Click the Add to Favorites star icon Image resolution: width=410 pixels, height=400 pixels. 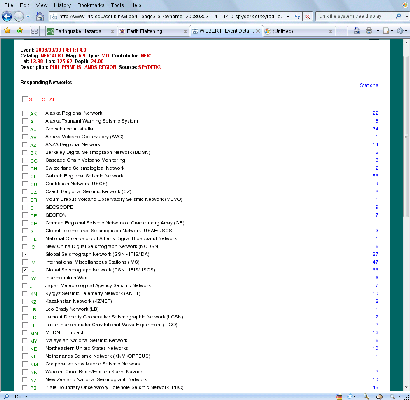(20, 31)
